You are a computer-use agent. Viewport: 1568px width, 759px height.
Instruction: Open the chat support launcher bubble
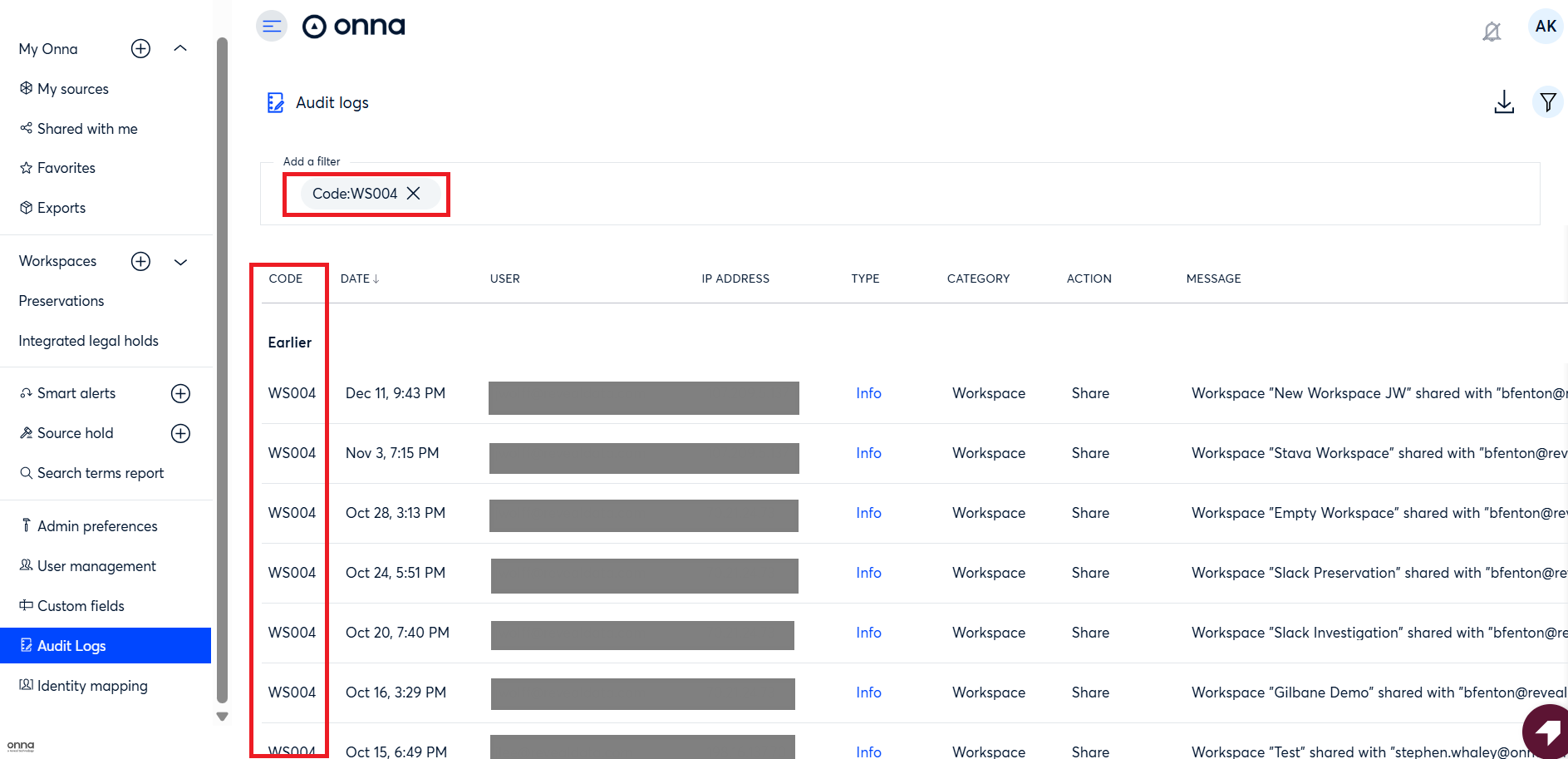(x=1546, y=732)
